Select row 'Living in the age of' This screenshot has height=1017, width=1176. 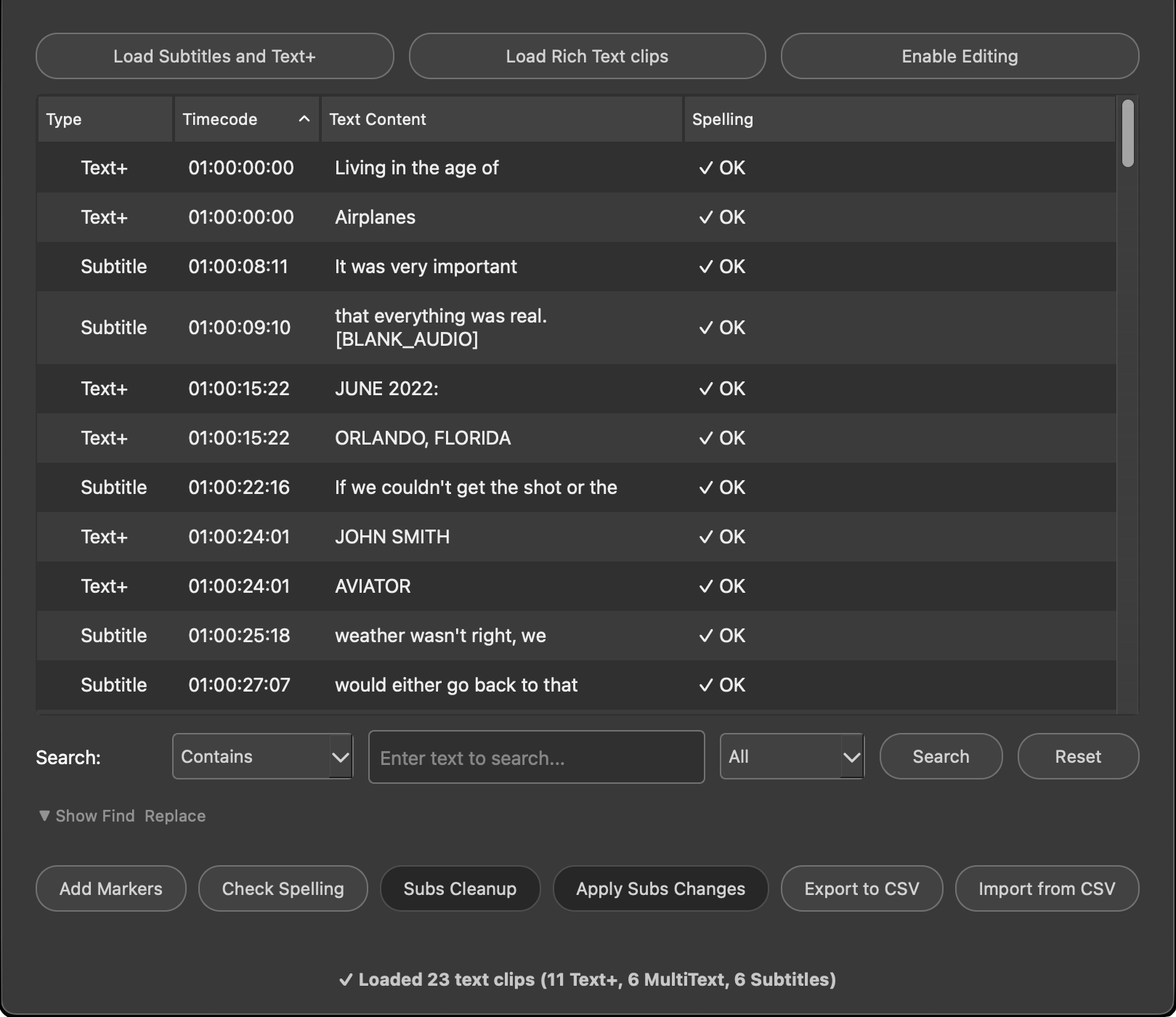(x=576, y=168)
